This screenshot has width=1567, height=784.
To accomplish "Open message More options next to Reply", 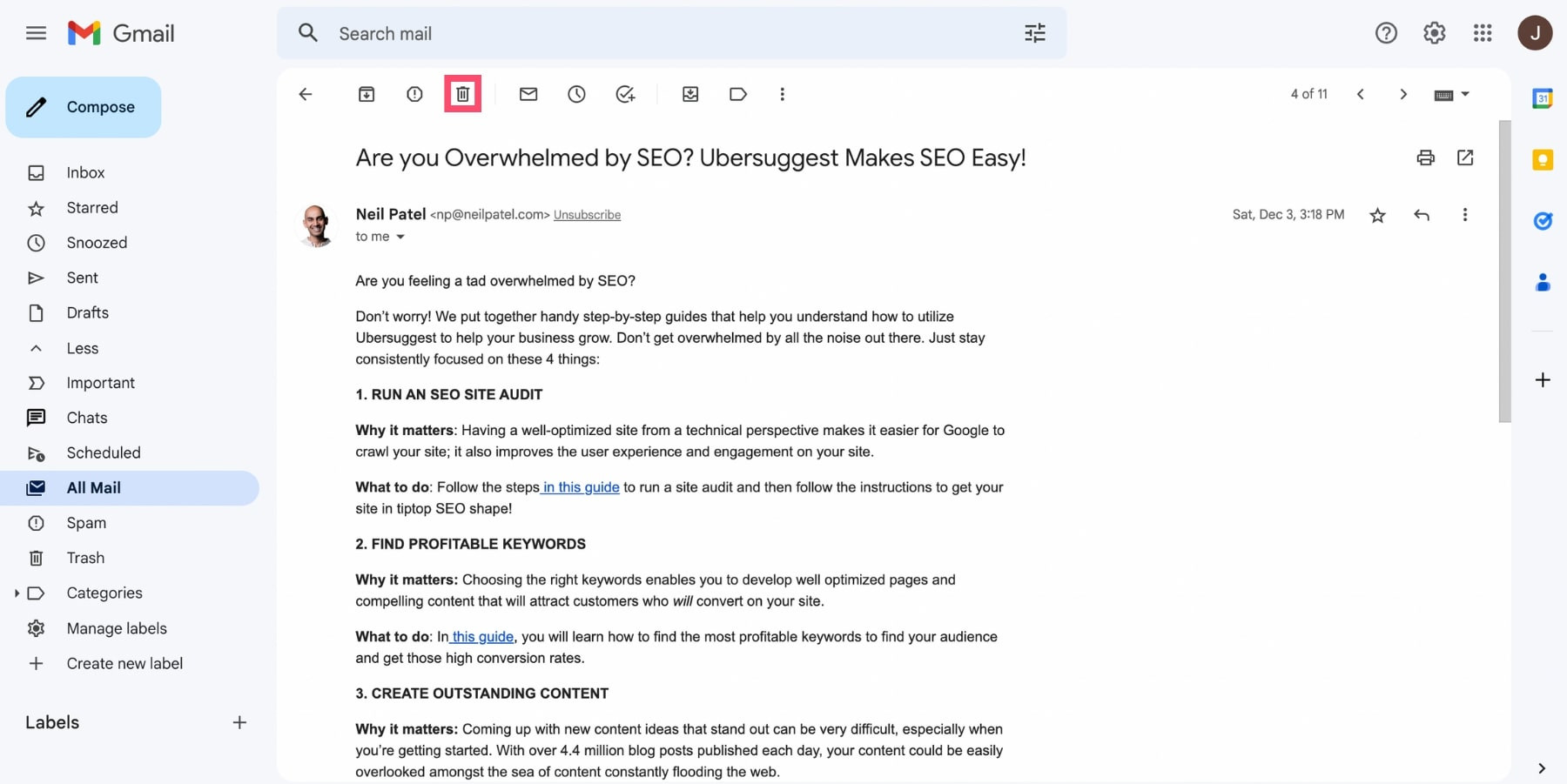I will point(1465,215).
